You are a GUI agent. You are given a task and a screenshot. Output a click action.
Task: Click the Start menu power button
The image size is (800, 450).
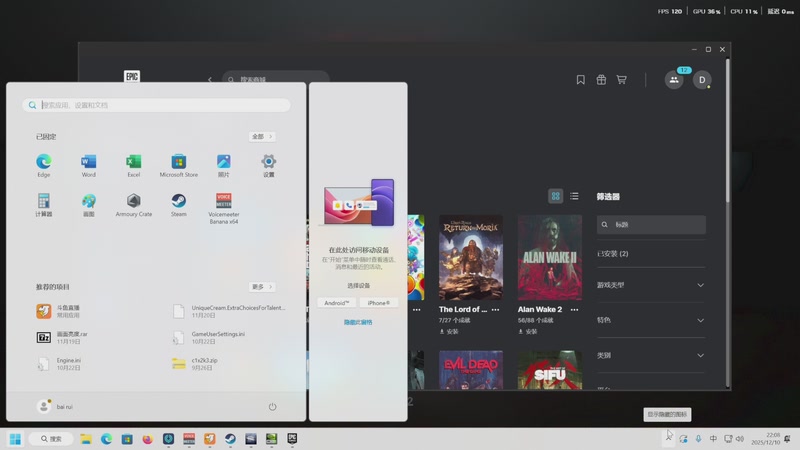point(272,407)
